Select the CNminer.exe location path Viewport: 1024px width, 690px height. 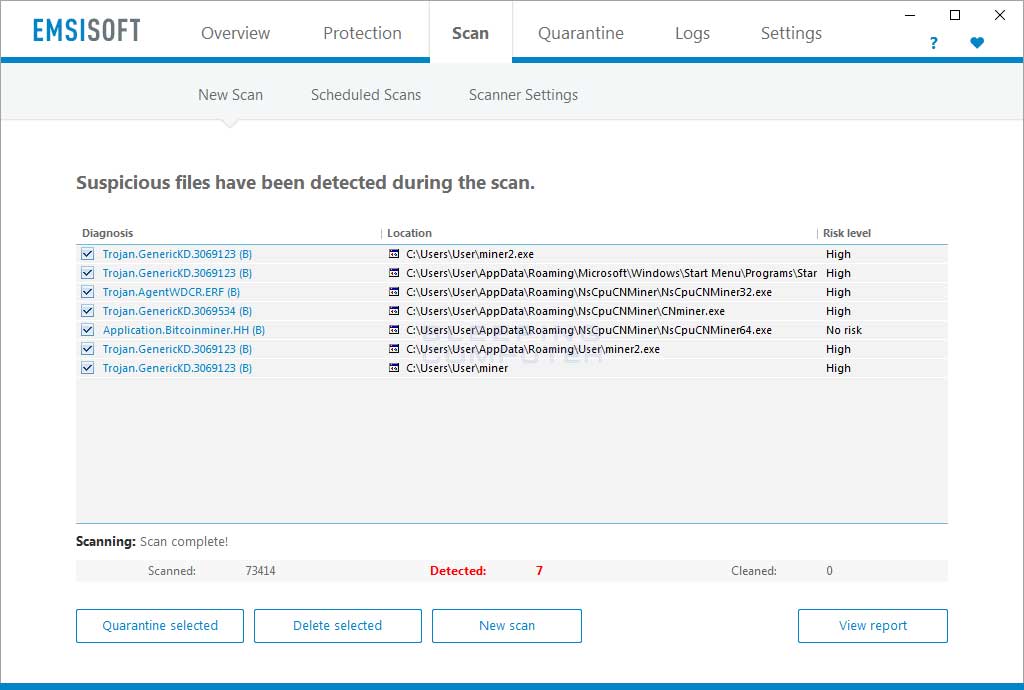point(566,311)
